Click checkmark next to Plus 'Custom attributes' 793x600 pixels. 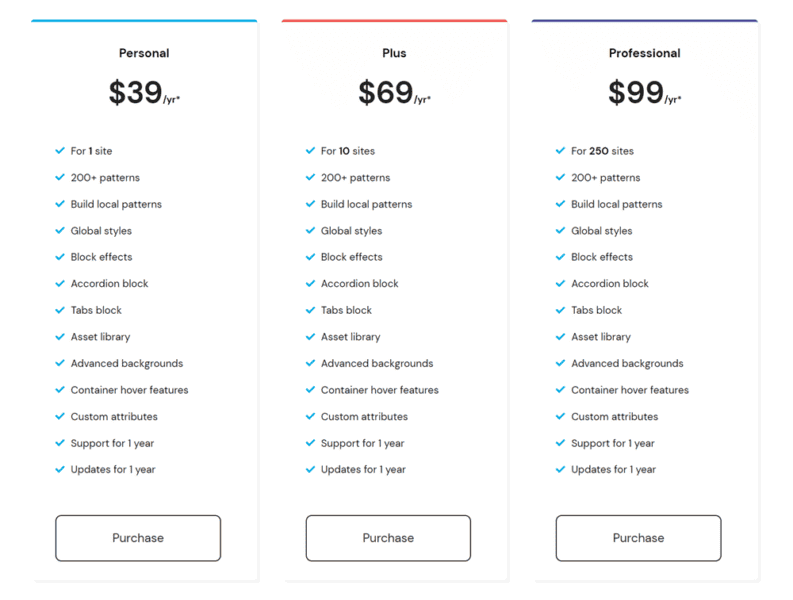click(x=310, y=416)
